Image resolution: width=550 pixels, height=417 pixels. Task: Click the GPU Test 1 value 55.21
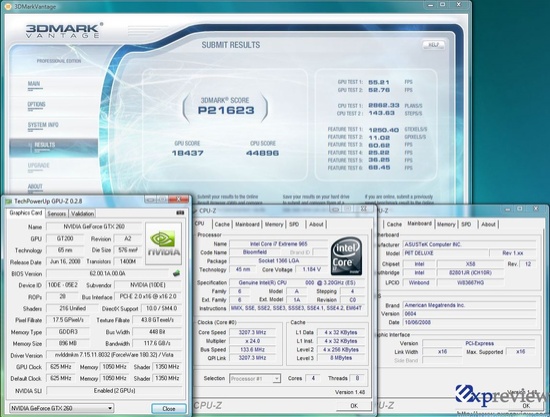379,82
